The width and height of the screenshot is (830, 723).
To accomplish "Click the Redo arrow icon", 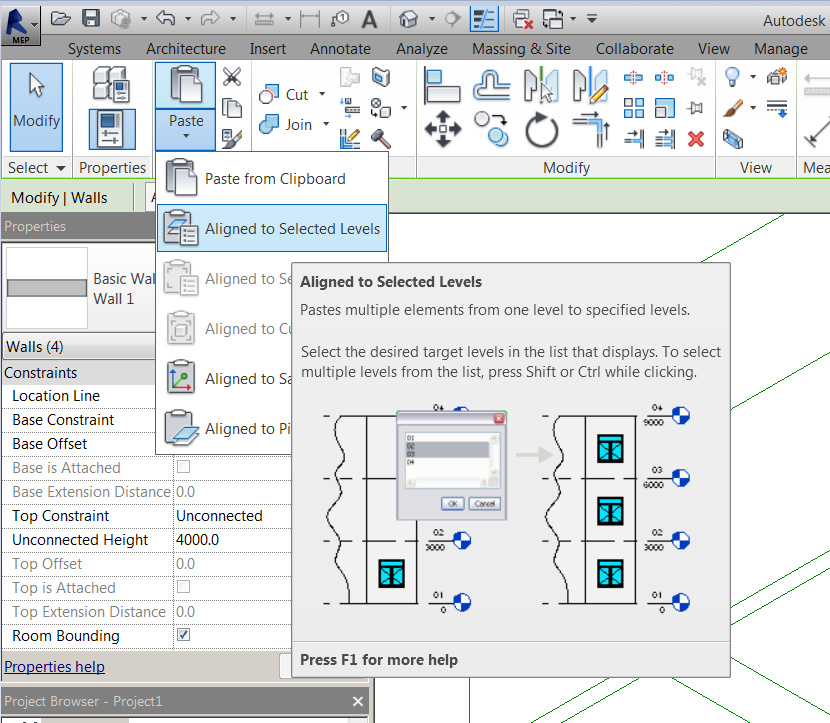I will pyautogui.click(x=210, y=19).
